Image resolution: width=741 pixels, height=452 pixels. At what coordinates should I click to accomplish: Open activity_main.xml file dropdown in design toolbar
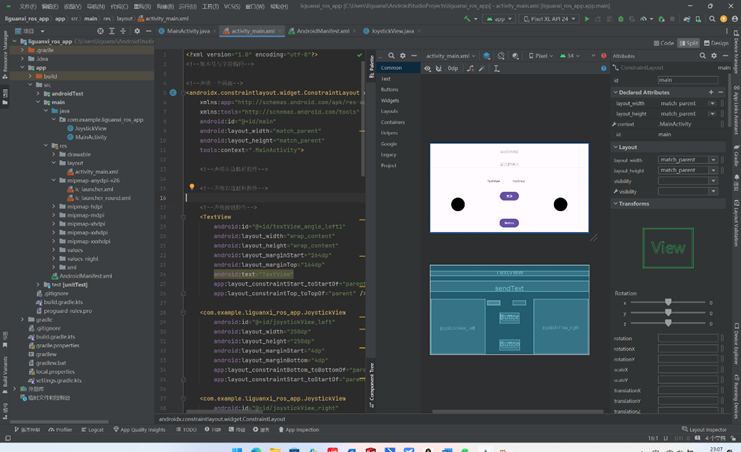[x=450, y=56]
